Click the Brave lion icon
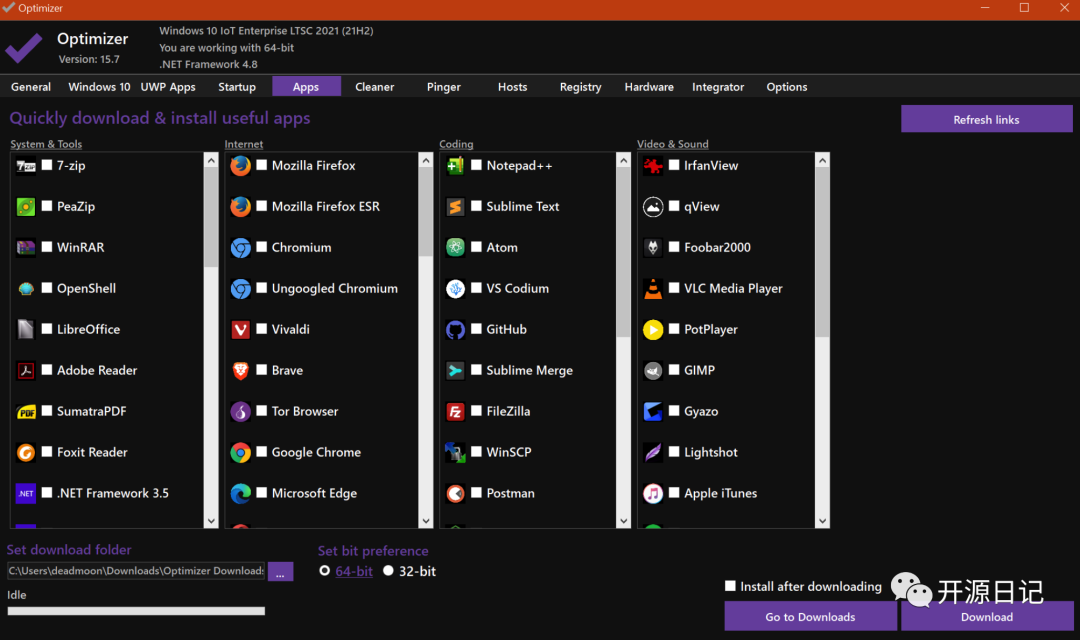The height and width of the screenshot is (640, 1080). [240, 371]
